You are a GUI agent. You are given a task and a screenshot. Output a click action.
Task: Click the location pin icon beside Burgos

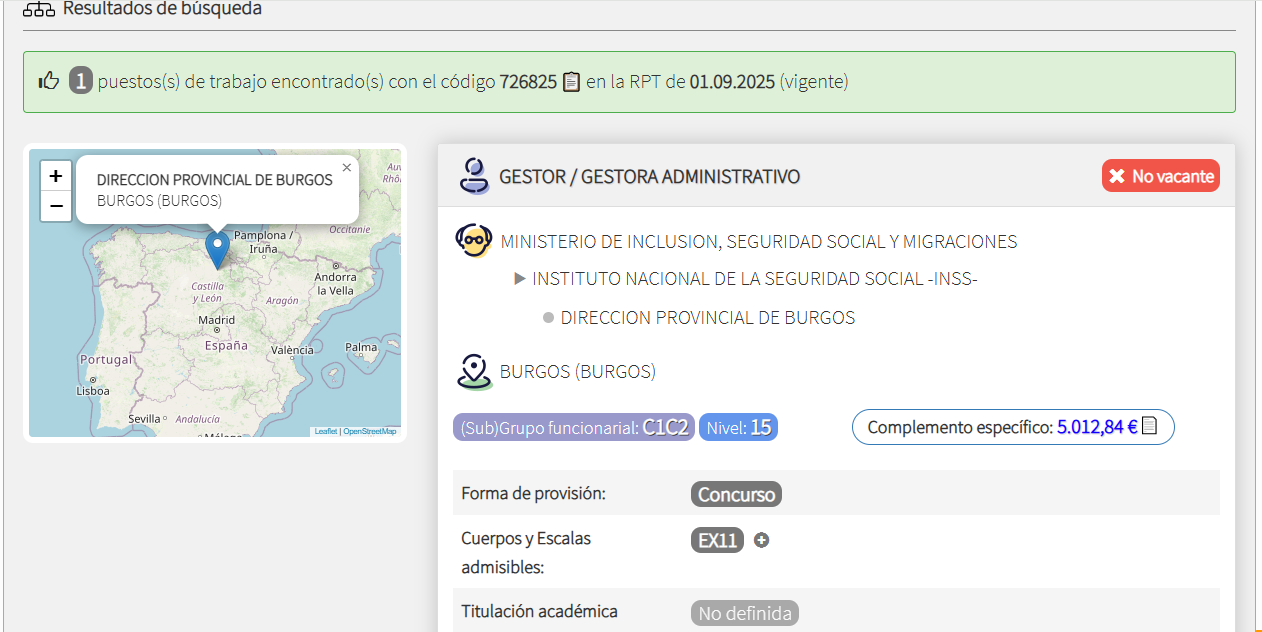474,371
